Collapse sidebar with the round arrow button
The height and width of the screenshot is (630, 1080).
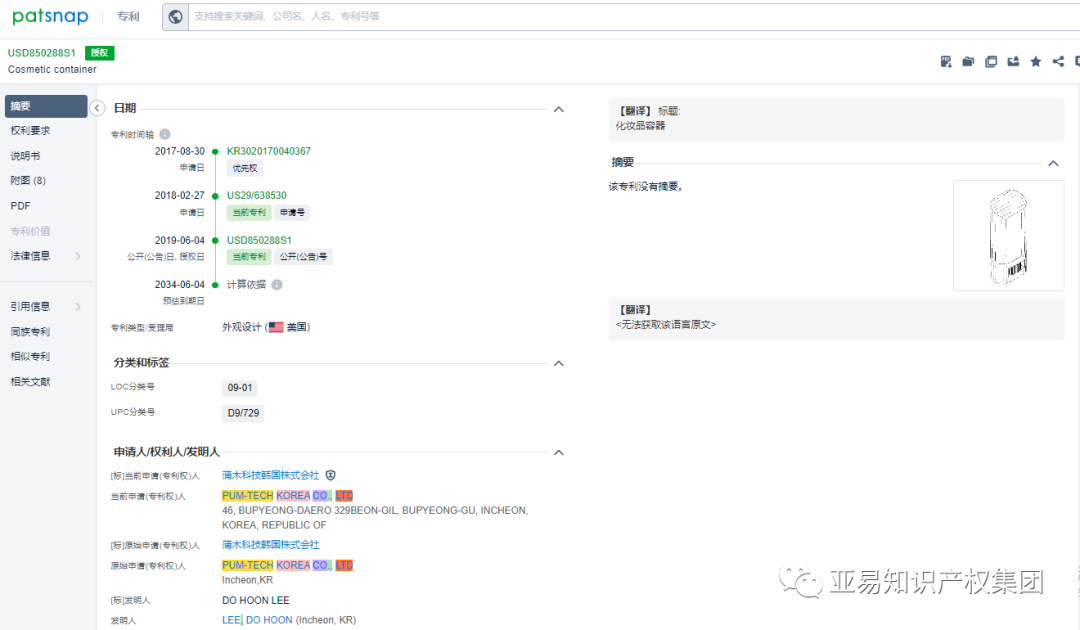(97, 108)
